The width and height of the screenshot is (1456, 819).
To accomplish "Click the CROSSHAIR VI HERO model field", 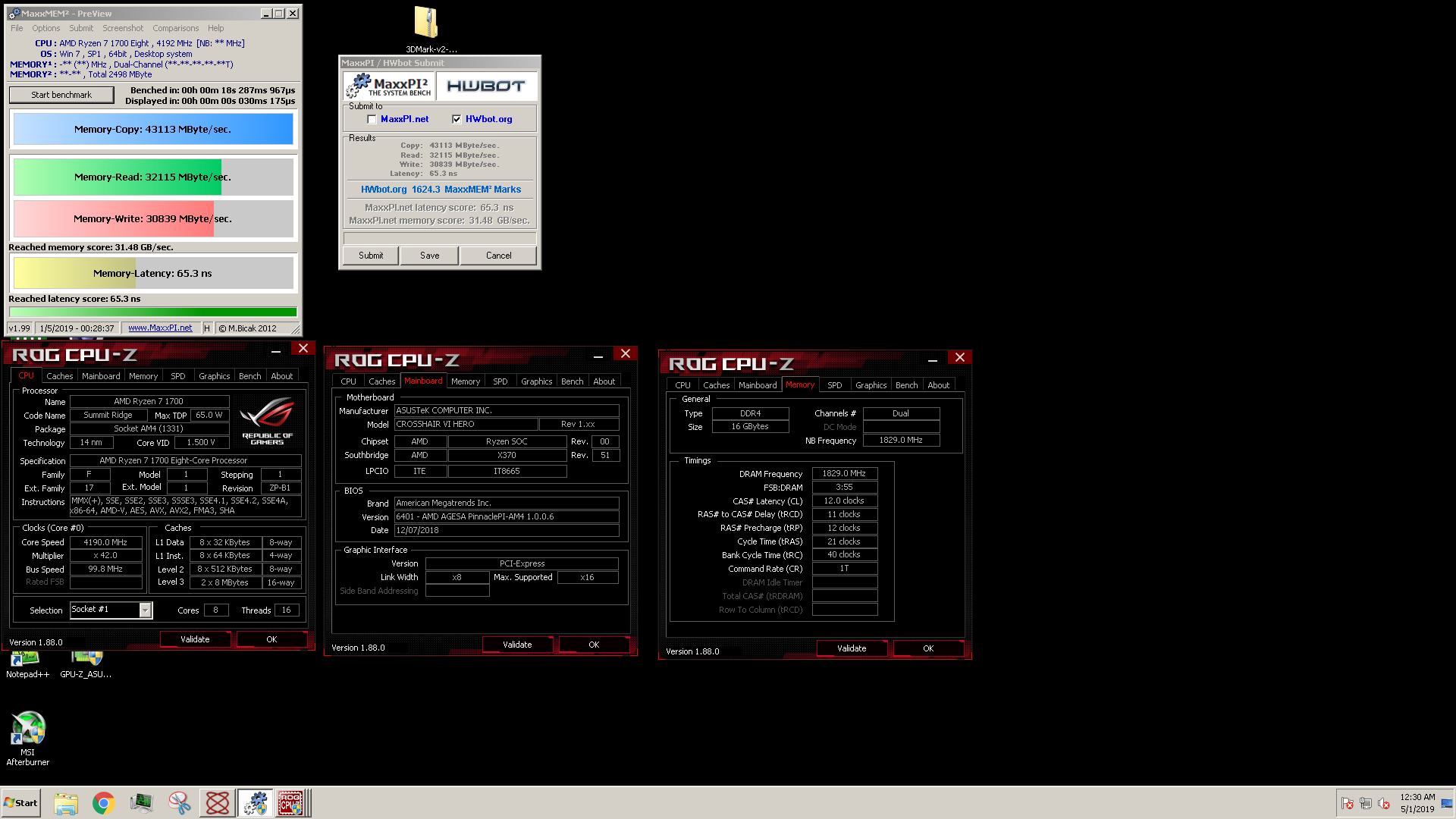I will [466, 424].
